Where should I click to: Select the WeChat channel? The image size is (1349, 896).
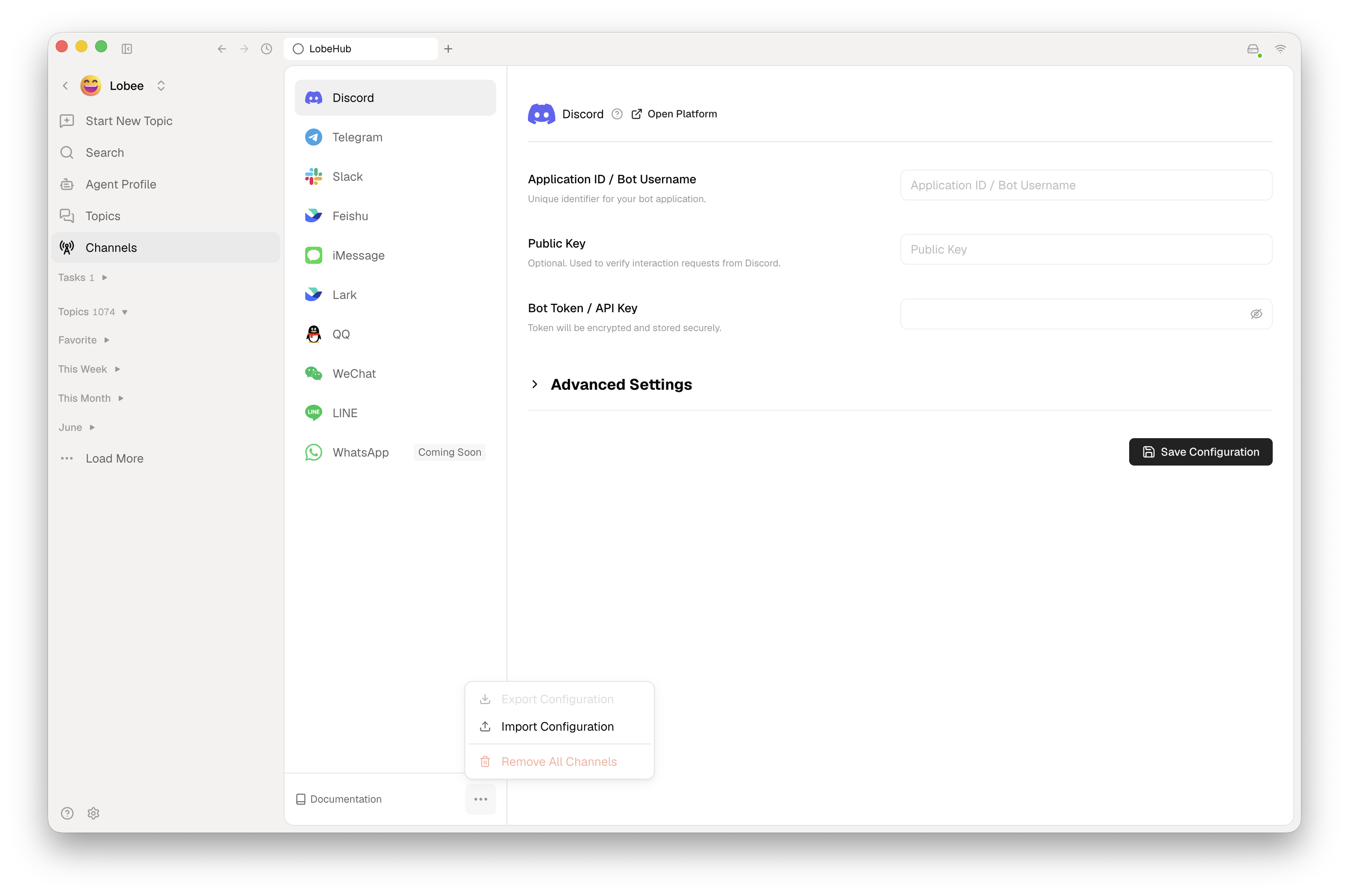click(x=395, y=374)
